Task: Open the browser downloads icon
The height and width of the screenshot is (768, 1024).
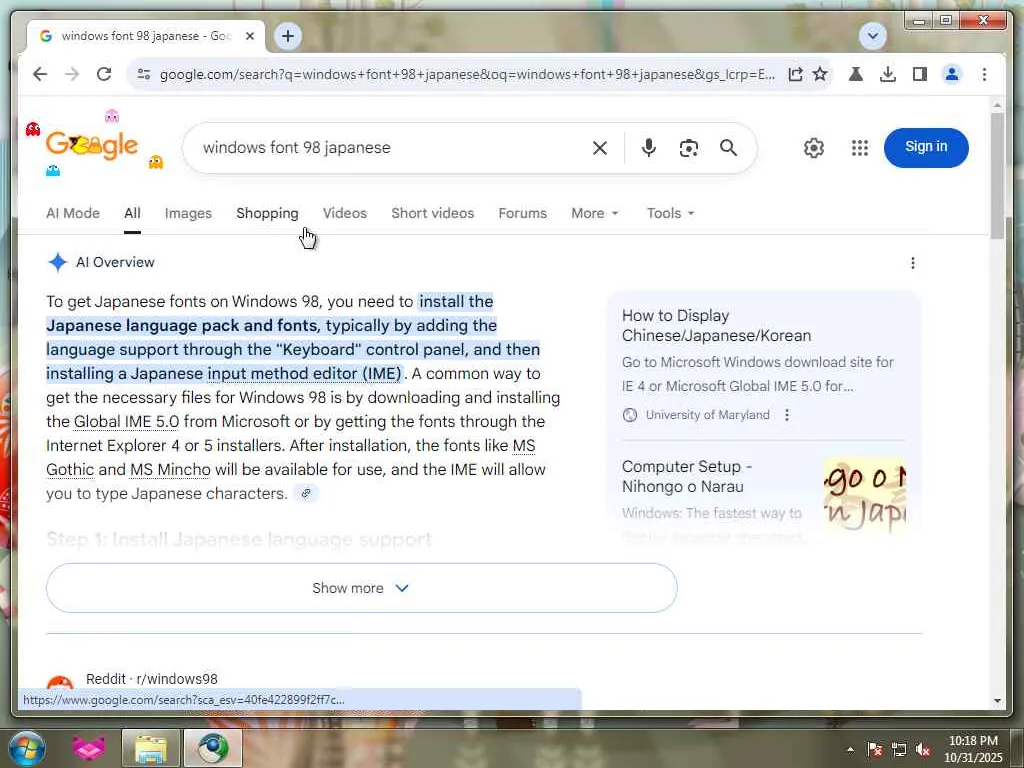Action: (888, 74)
